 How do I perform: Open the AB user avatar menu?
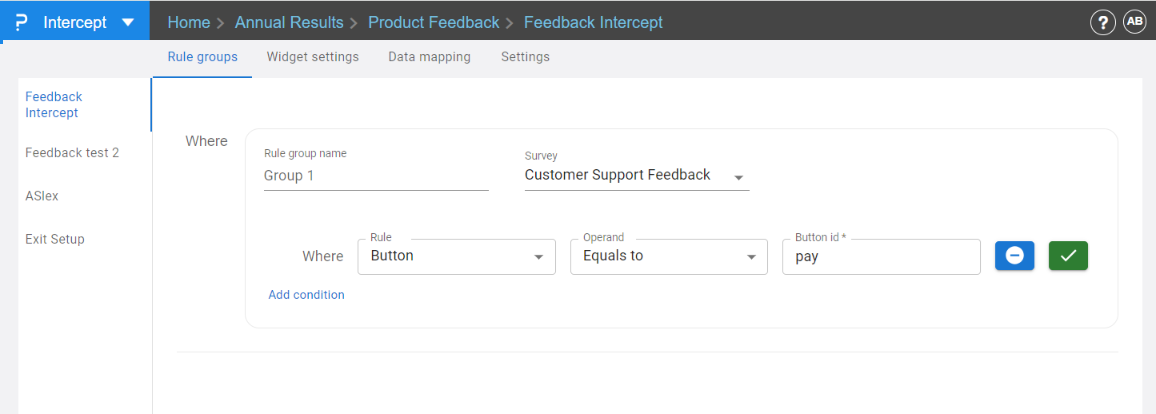1135,22
